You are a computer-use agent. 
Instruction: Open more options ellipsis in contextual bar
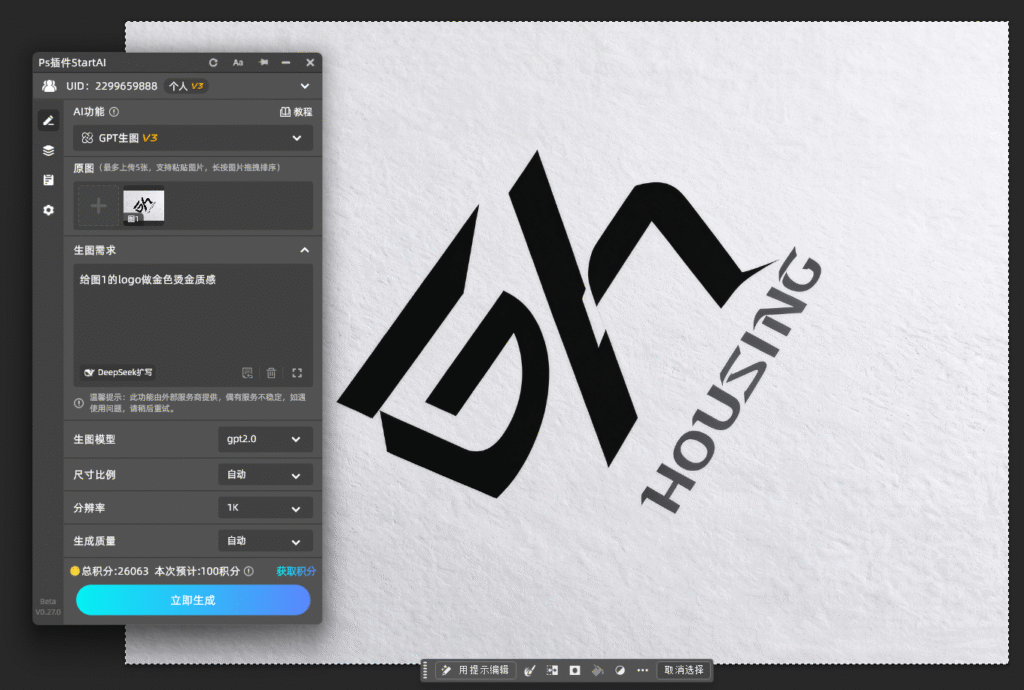[x=643, y=670]
